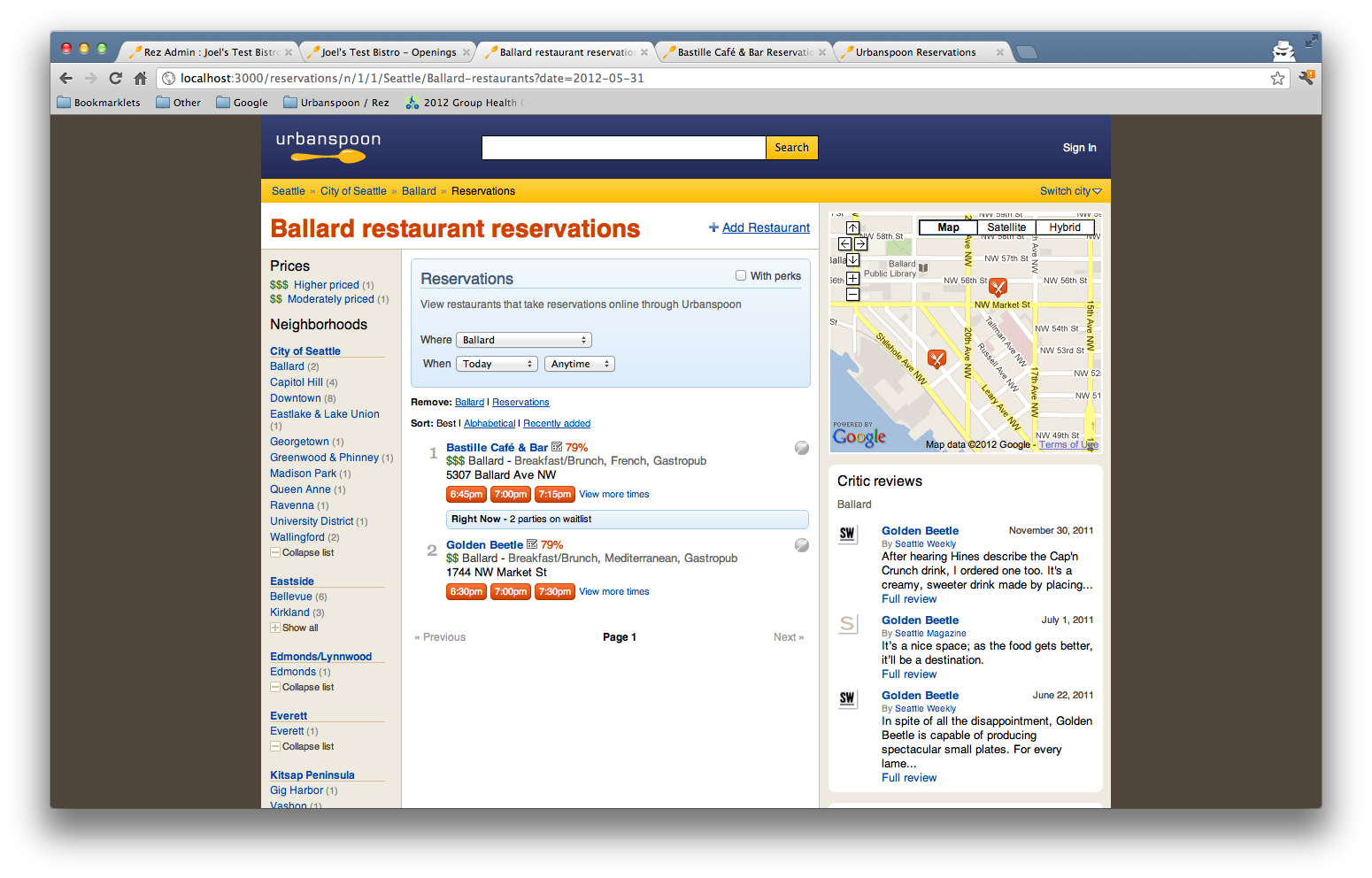Image resolution: width=1372 pixels, height=878 pixels.
Task: Go back using the browser back arrow
Action: (66, 78)
